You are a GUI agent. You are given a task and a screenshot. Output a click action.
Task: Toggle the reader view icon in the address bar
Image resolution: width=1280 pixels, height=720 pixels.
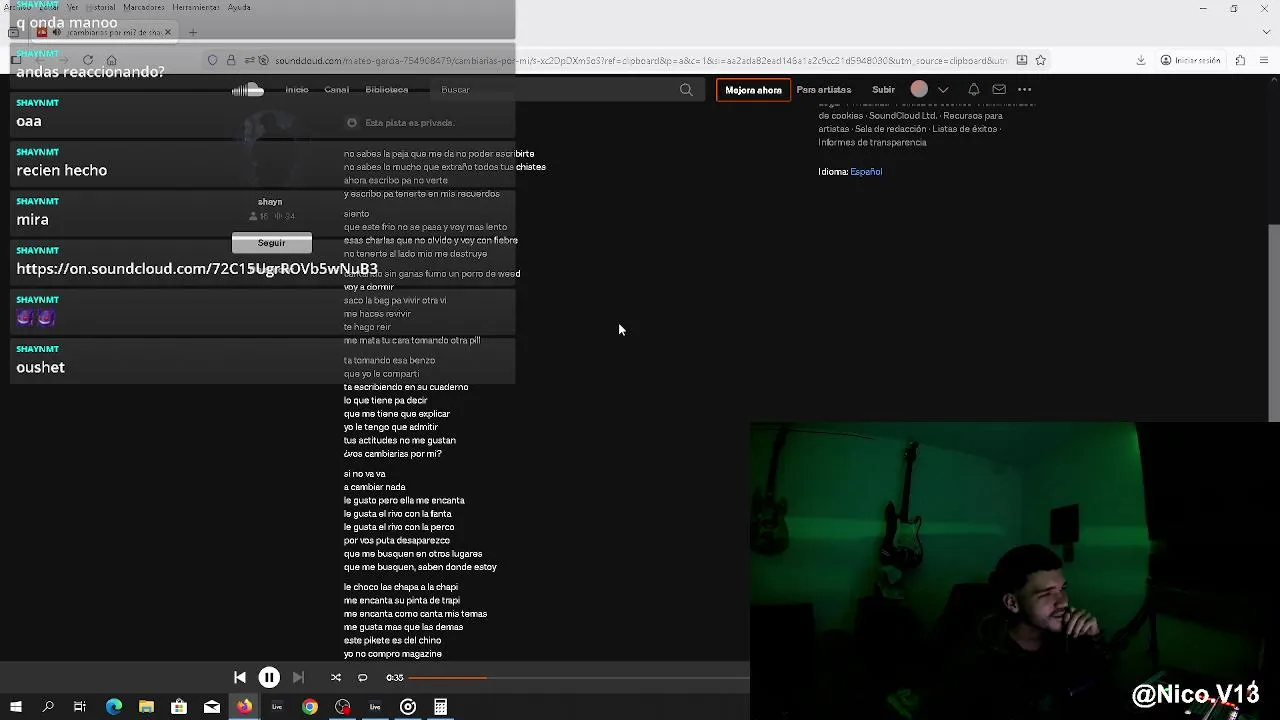[x=1021, y=60]
